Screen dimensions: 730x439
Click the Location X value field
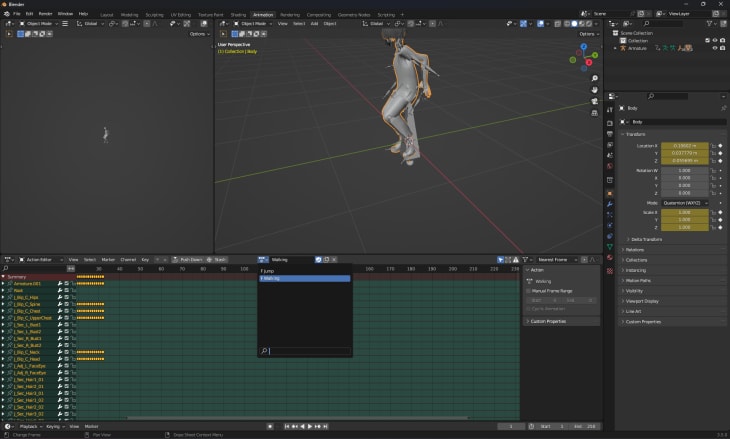pos(685,146)
